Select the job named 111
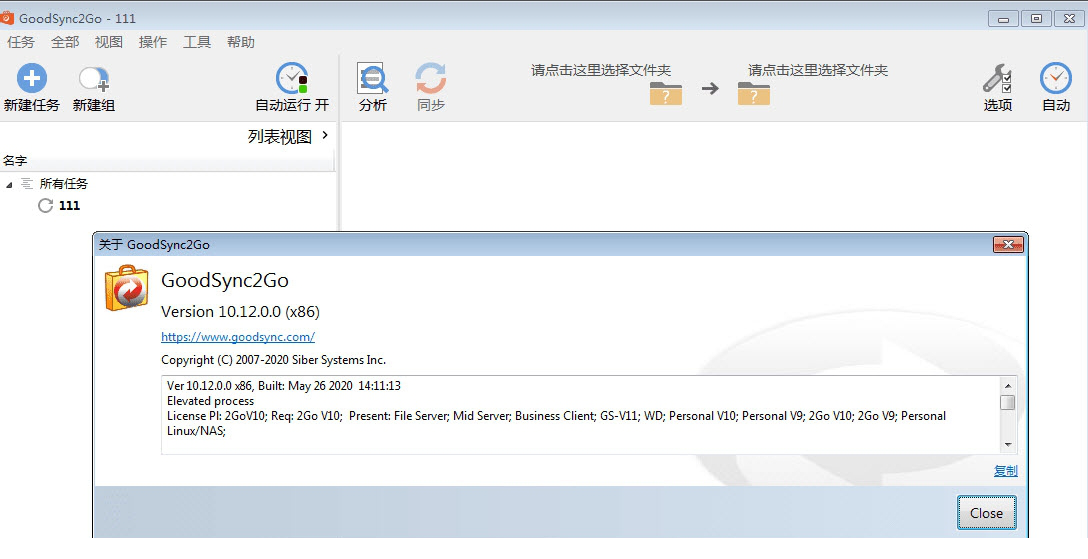The image size is (1088, 559). tap(69, 205)
